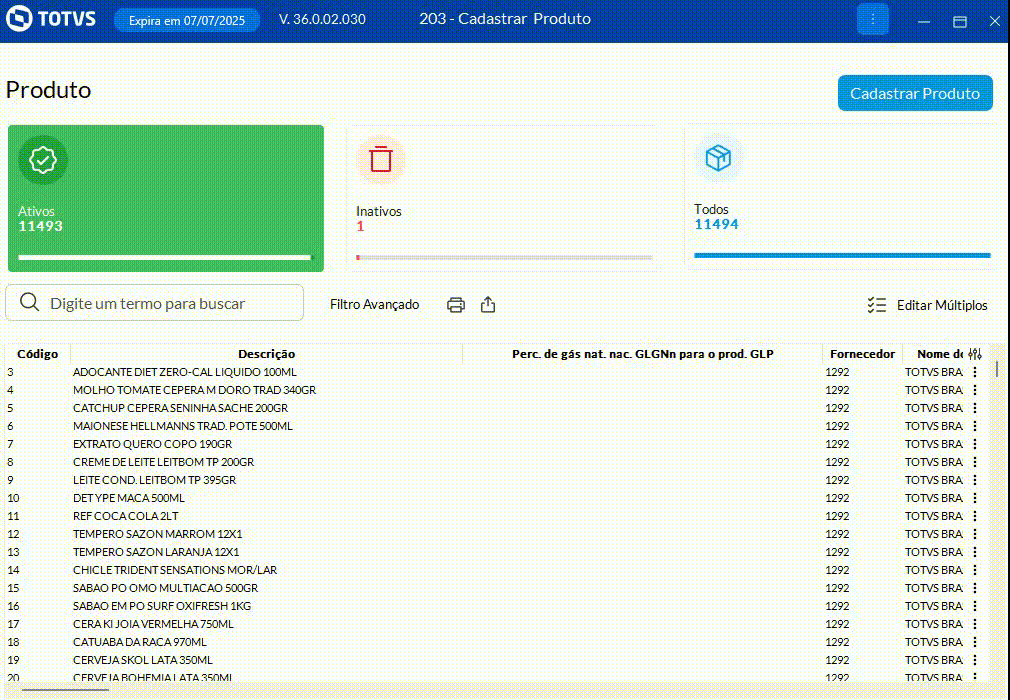This screenshot has height=700, width=1010.
Task: Click the blue Todos progress bar
Action: (x=842, y=255)
